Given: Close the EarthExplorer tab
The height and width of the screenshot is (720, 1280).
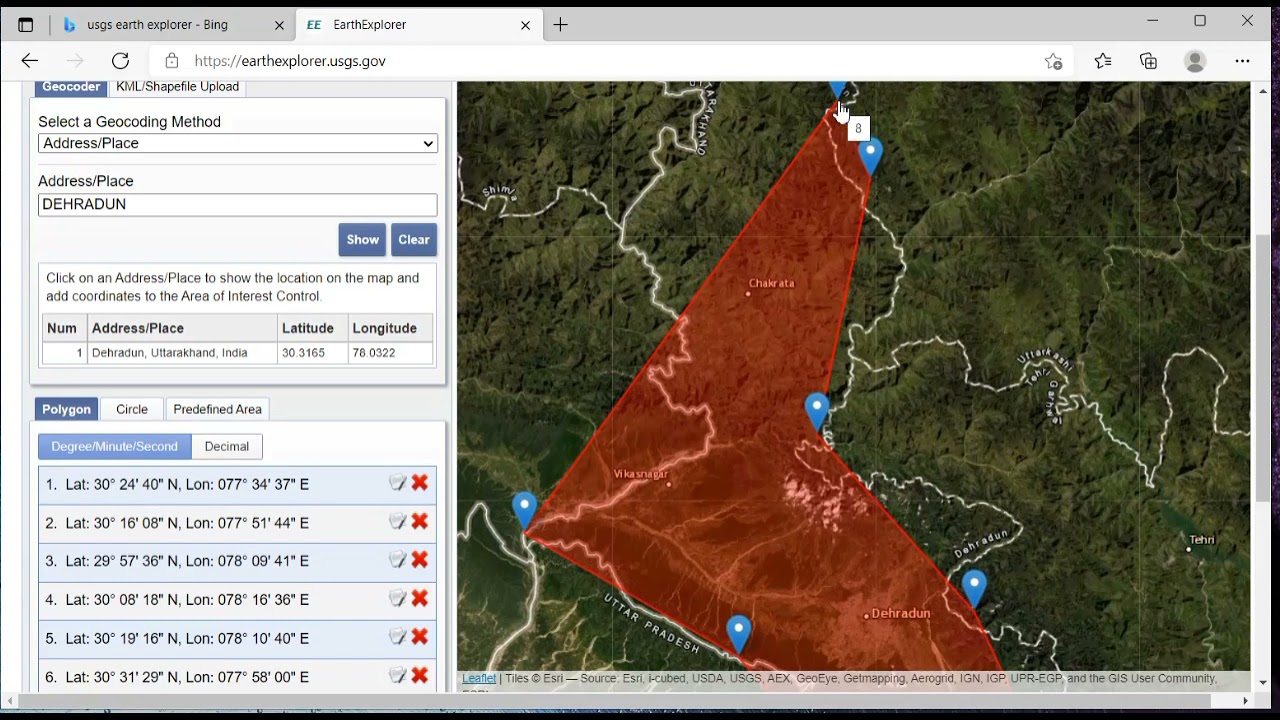Looking at the screenshot, I should pyautogui.click(x=526, y=25).
